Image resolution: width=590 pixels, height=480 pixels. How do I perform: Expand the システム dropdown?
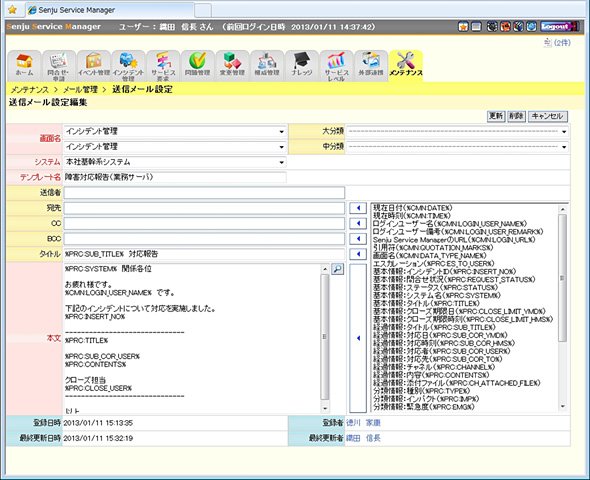(x=175, y=162)
